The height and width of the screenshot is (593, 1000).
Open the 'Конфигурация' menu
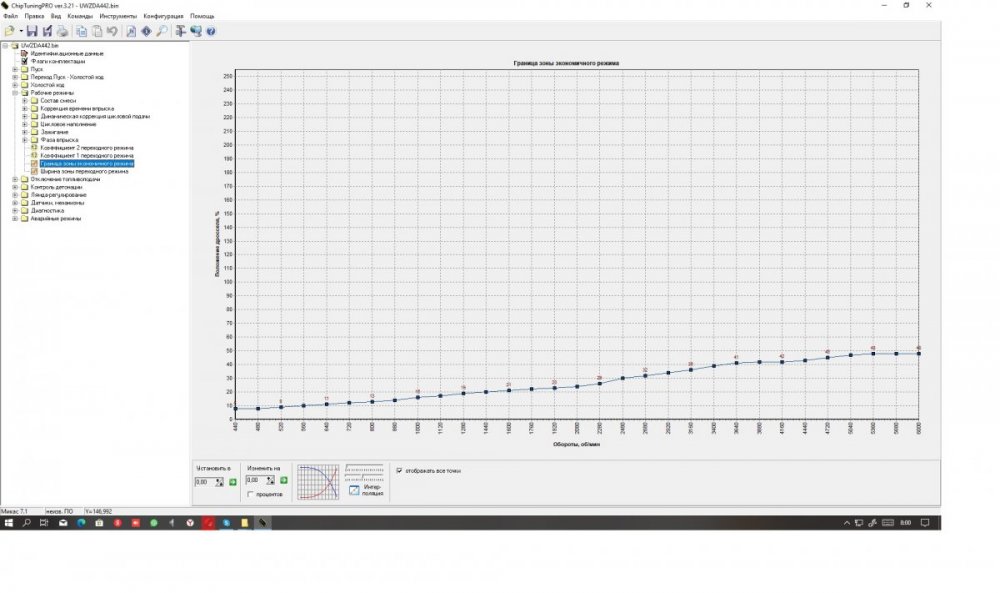coord(163,17)
